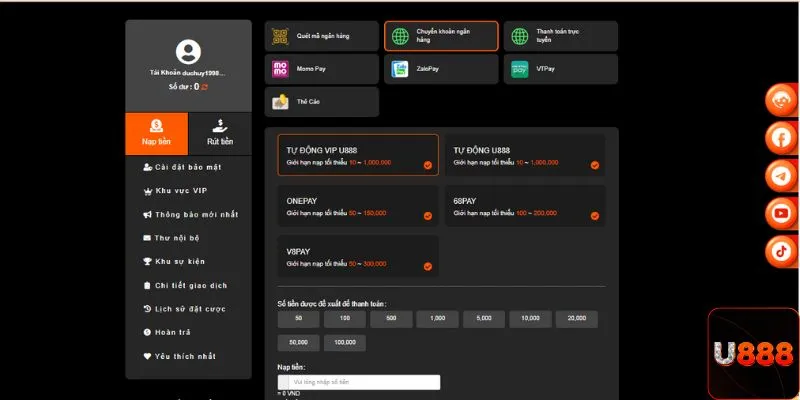Refresh the balance with the orange refresh icon
The width and height of the screenshot is (800, 400).
(205, 87)
